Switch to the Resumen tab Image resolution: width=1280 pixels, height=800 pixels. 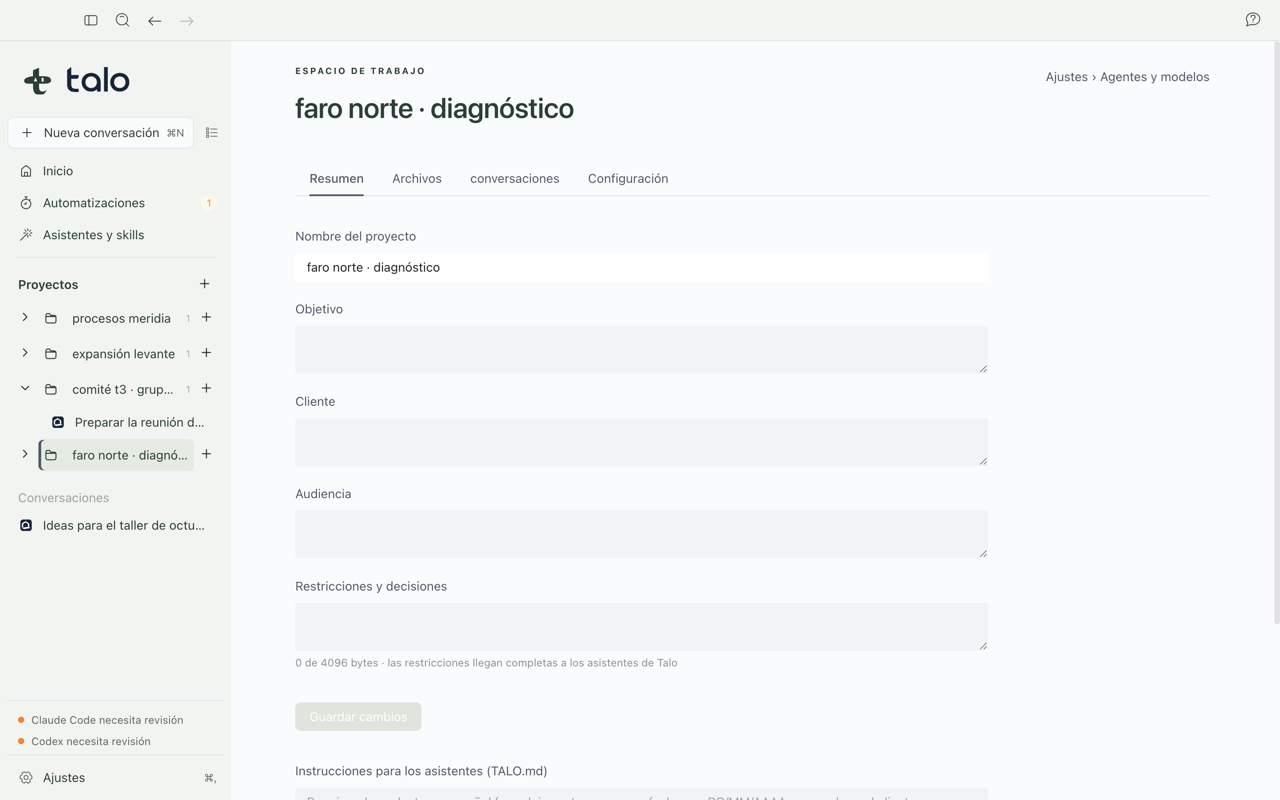(x=336, y=179)
